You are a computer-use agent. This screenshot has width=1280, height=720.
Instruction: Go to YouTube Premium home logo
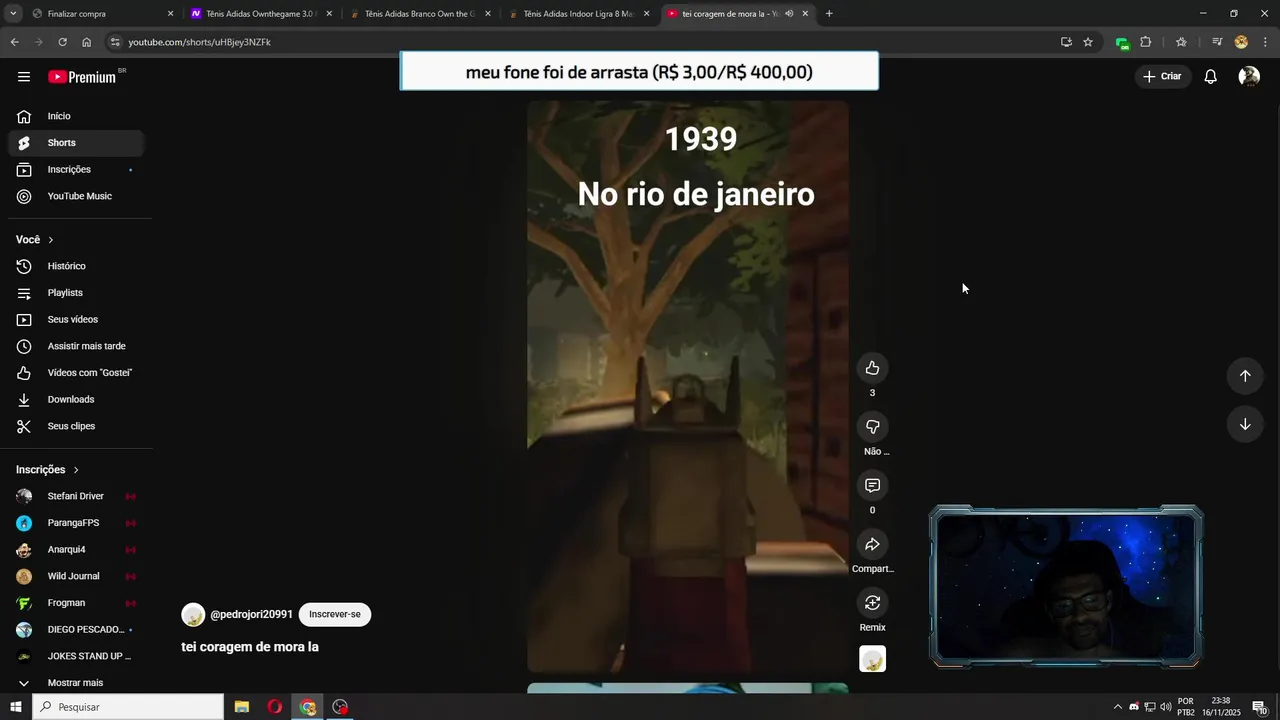tap(82, 77)
